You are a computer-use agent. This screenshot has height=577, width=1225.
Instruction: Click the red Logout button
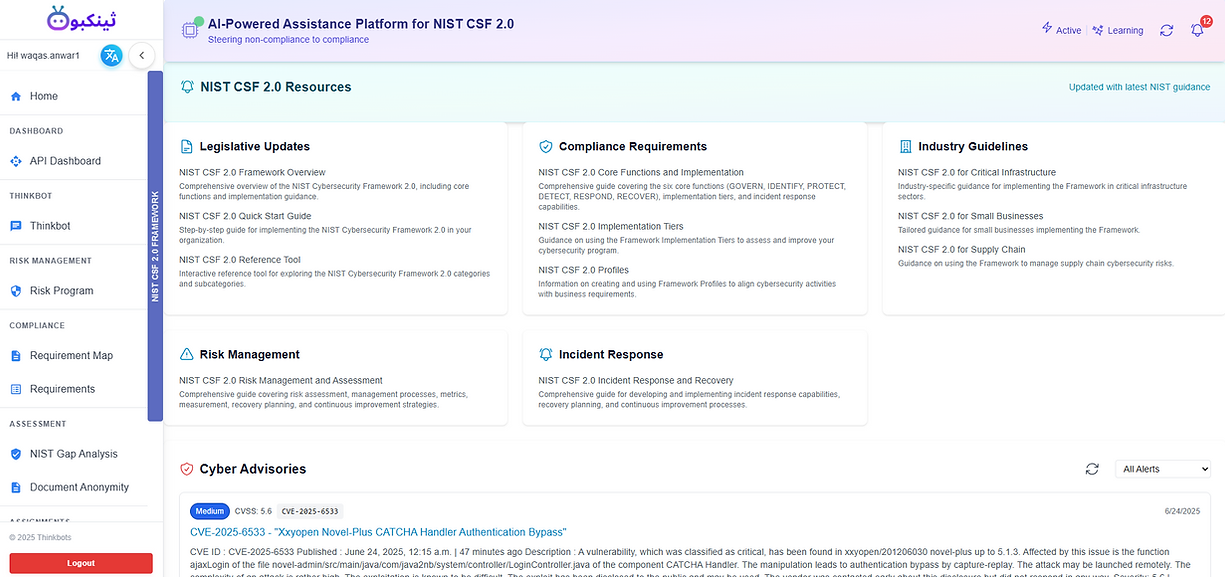click(81, 563)
